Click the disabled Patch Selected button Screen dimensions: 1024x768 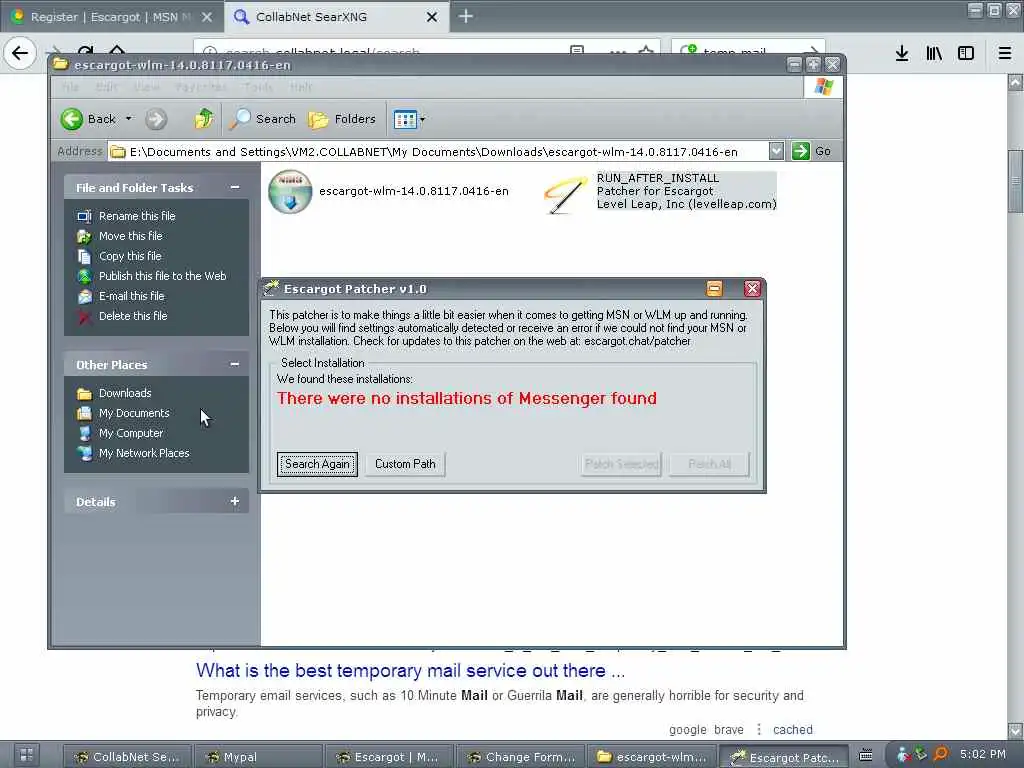click(x=621, y=464)
